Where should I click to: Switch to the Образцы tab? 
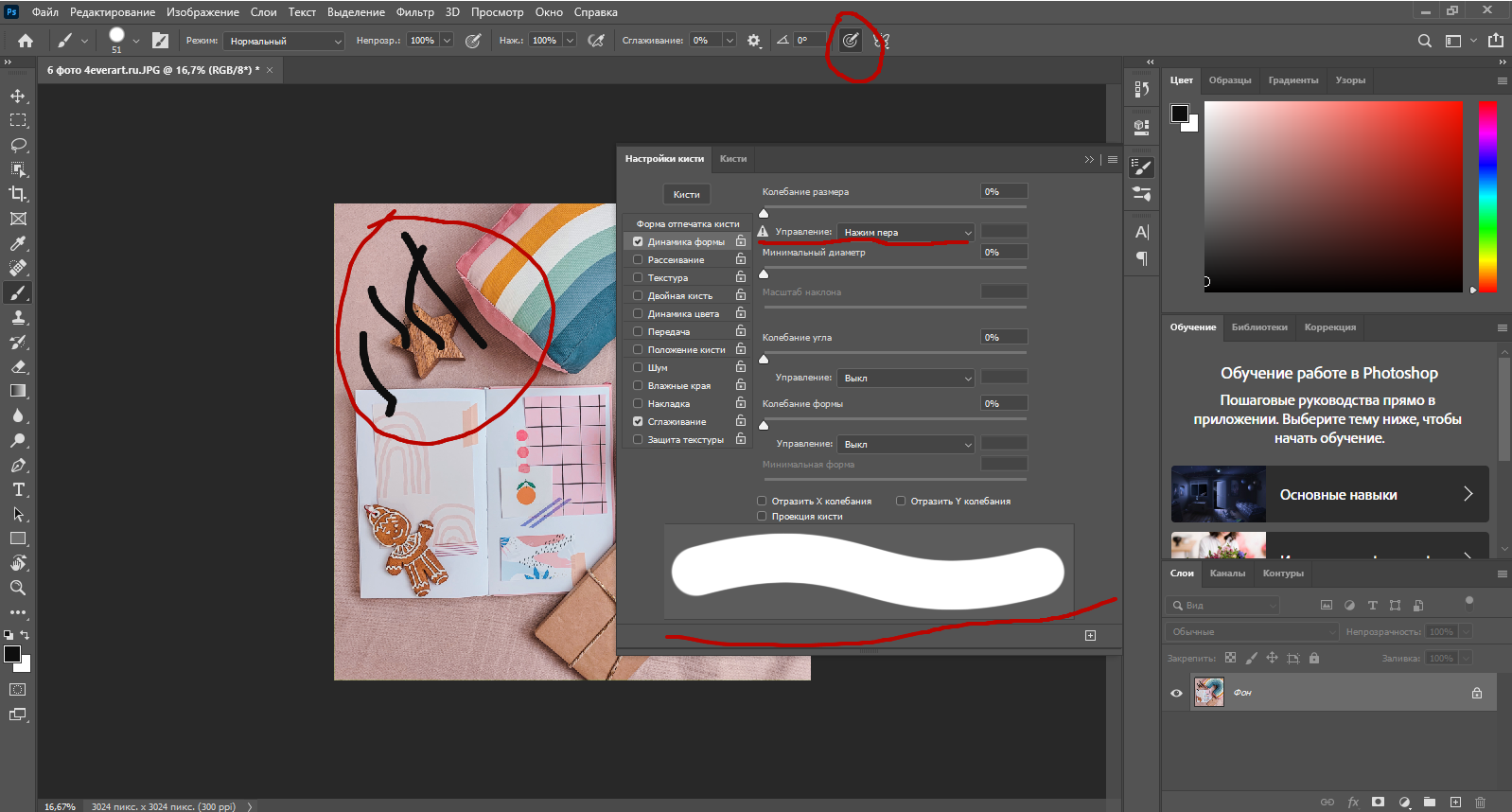click(x=1230, y=80)
